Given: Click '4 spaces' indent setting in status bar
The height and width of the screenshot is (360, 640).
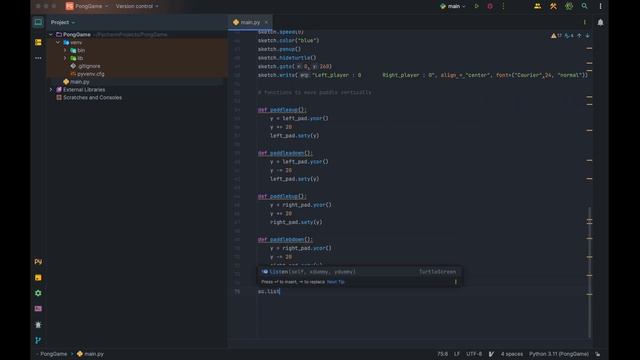Looking at the screenshot, I should pyautogui.click(x=512, y=354).
